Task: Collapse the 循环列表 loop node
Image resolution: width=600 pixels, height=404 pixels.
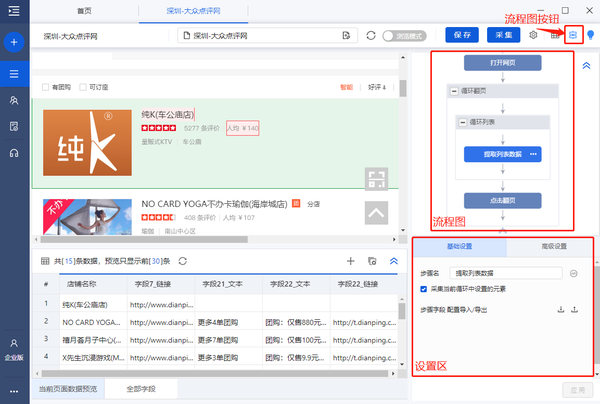Action: tap(463, 122)
